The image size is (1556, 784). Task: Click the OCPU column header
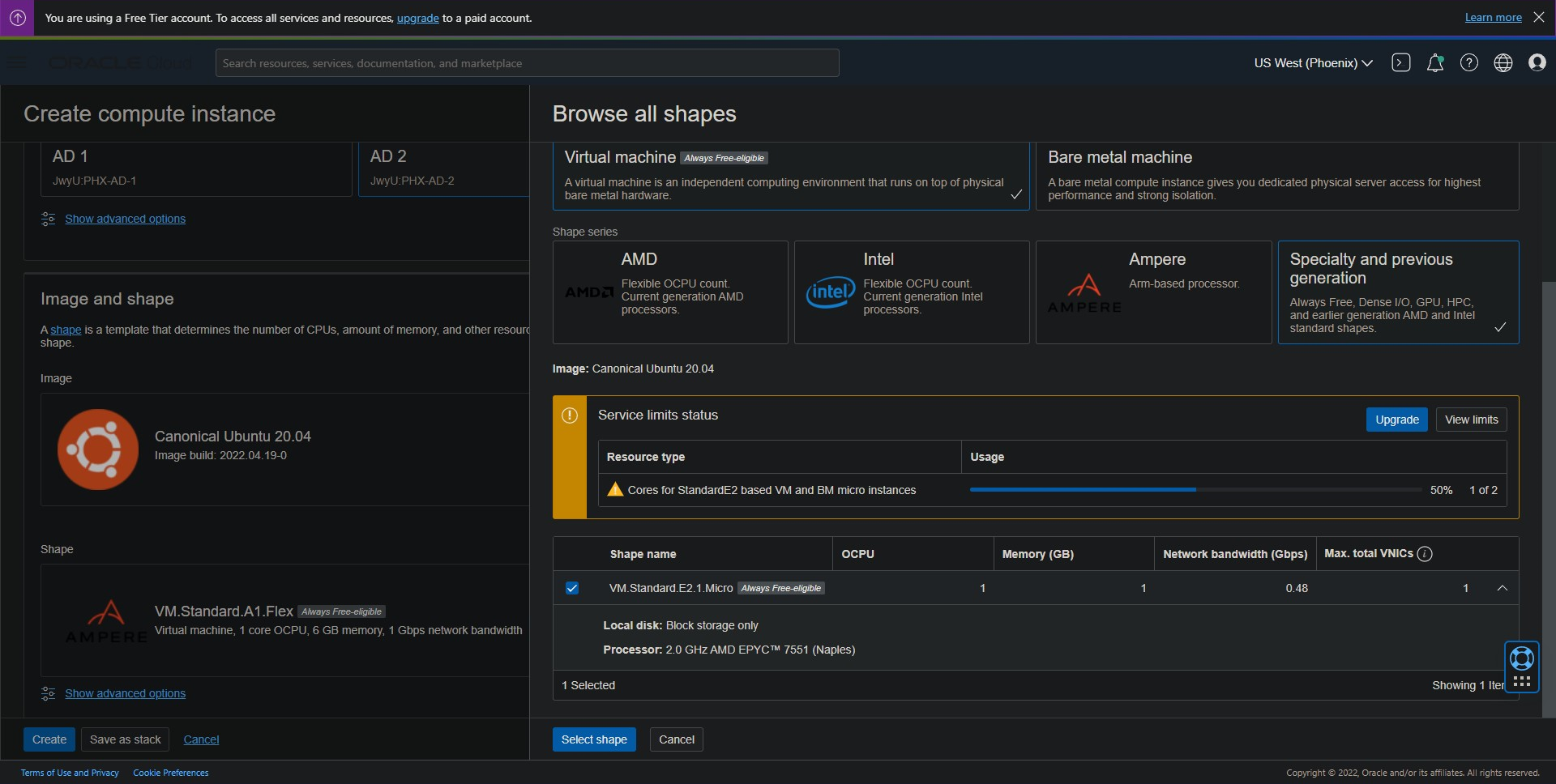pyautogui.click(x=857, y=554)
